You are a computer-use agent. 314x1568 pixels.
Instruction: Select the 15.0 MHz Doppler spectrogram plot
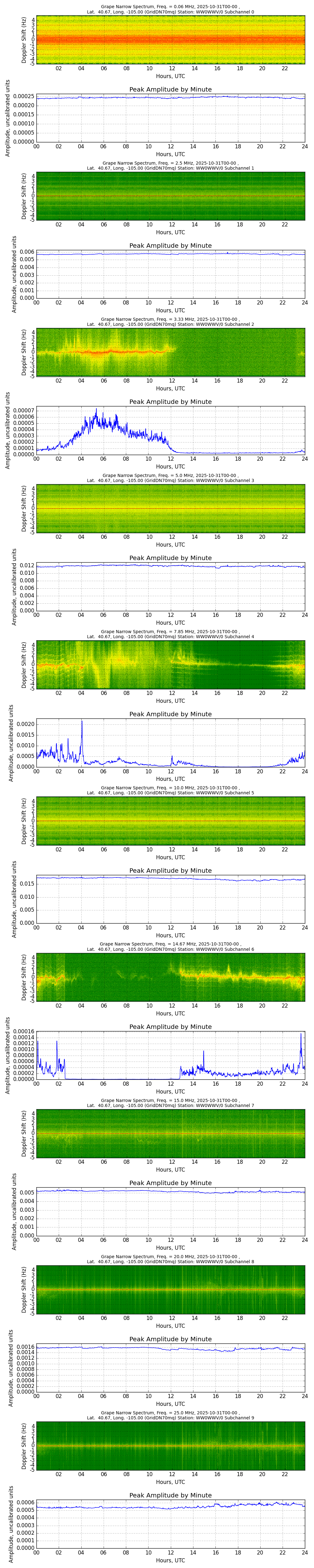click(170, 1133)
